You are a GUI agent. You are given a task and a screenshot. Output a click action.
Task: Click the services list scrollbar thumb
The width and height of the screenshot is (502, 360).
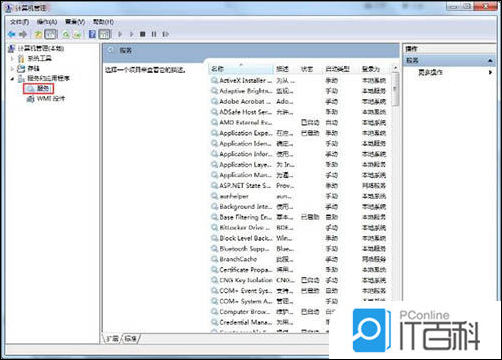coord(395,90)
